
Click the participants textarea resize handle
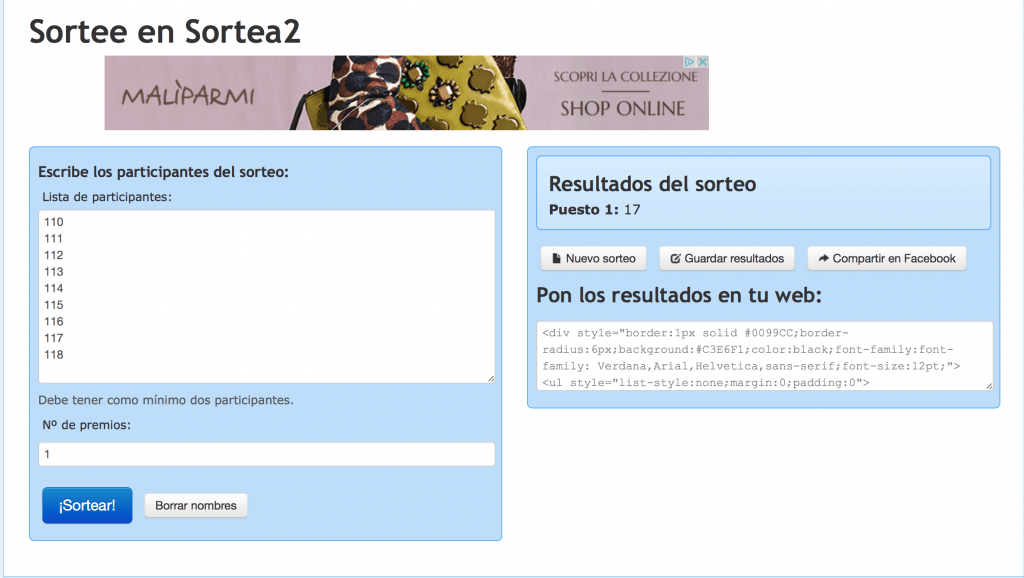(491, 379)
